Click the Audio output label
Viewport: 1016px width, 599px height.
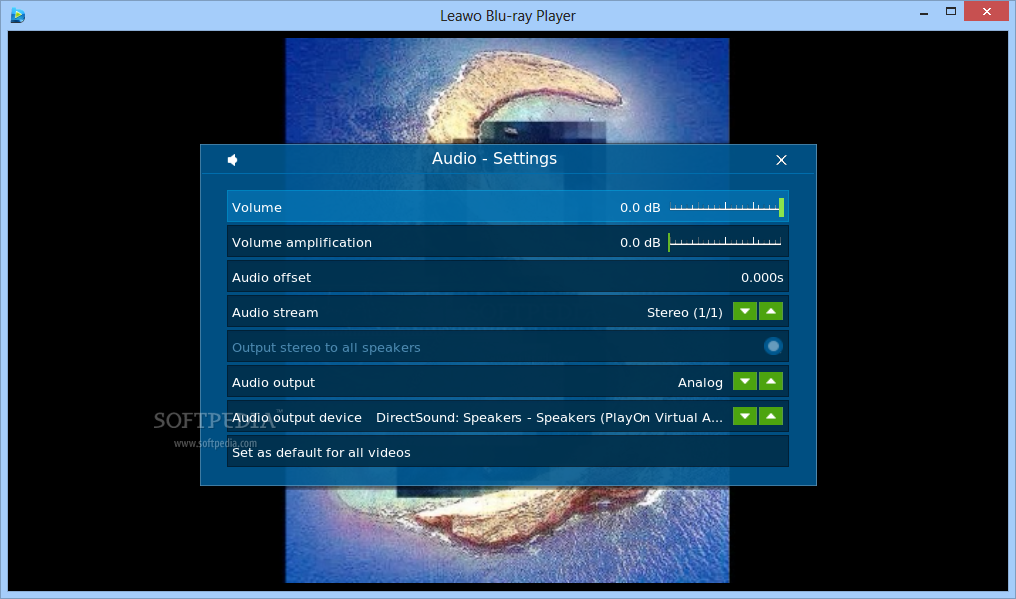pos(273,382)
